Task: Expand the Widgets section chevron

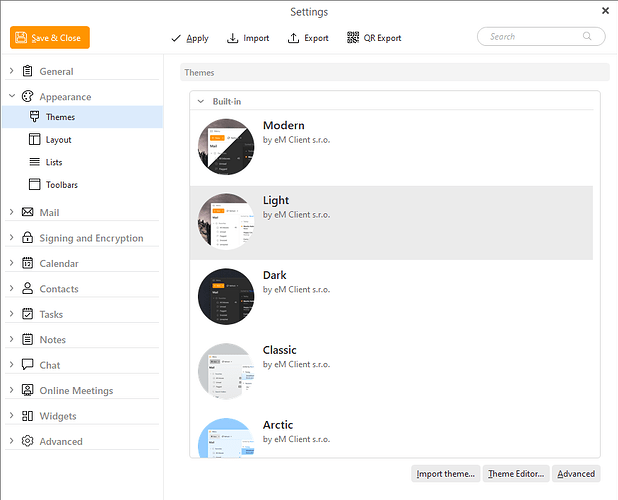Action: coord(11,415)
